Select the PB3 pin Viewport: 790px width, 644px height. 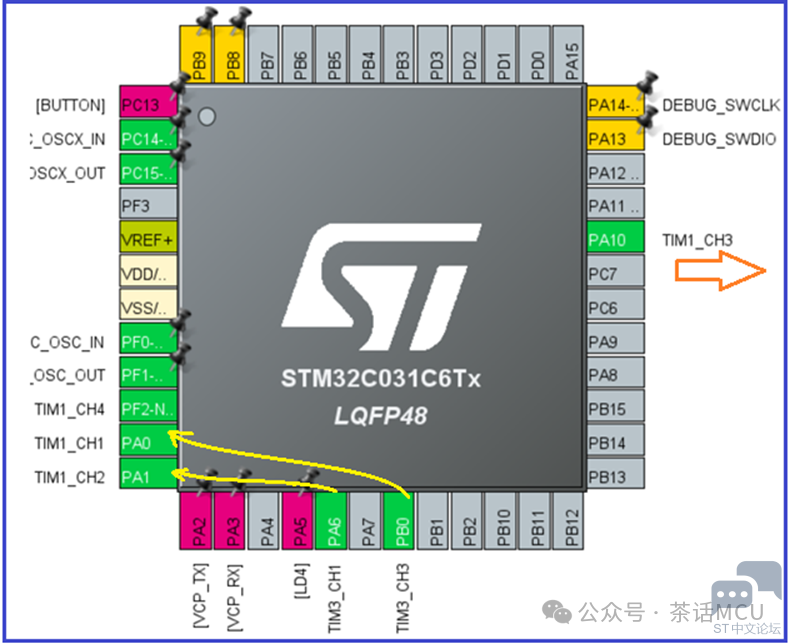pyautogui.click(x=399, y=55)
